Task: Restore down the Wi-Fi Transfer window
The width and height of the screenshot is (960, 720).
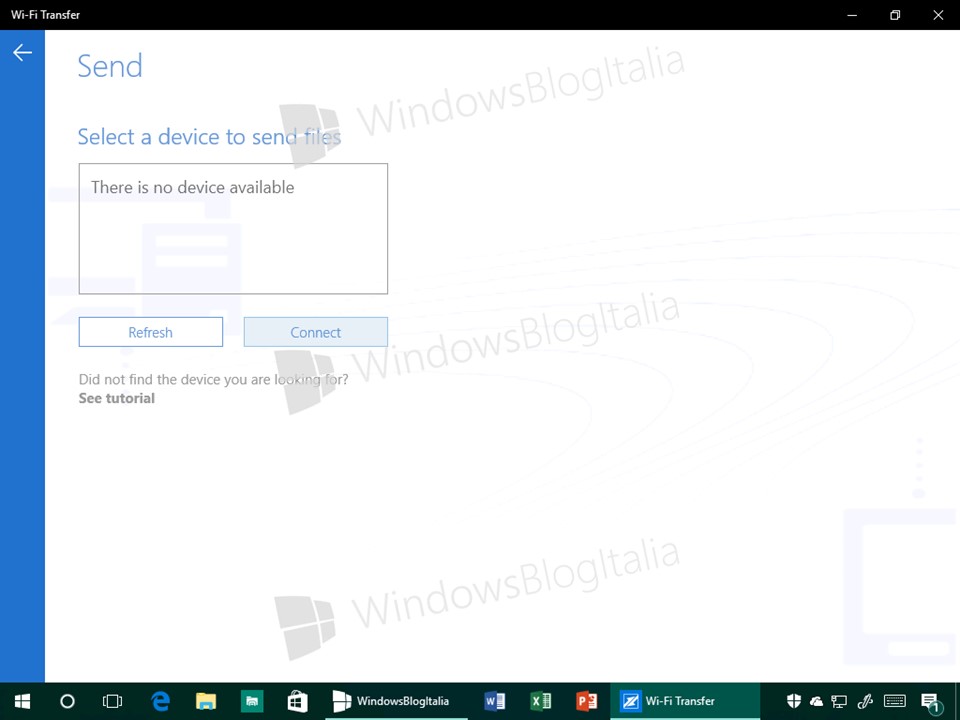Action: pos(895,15)
